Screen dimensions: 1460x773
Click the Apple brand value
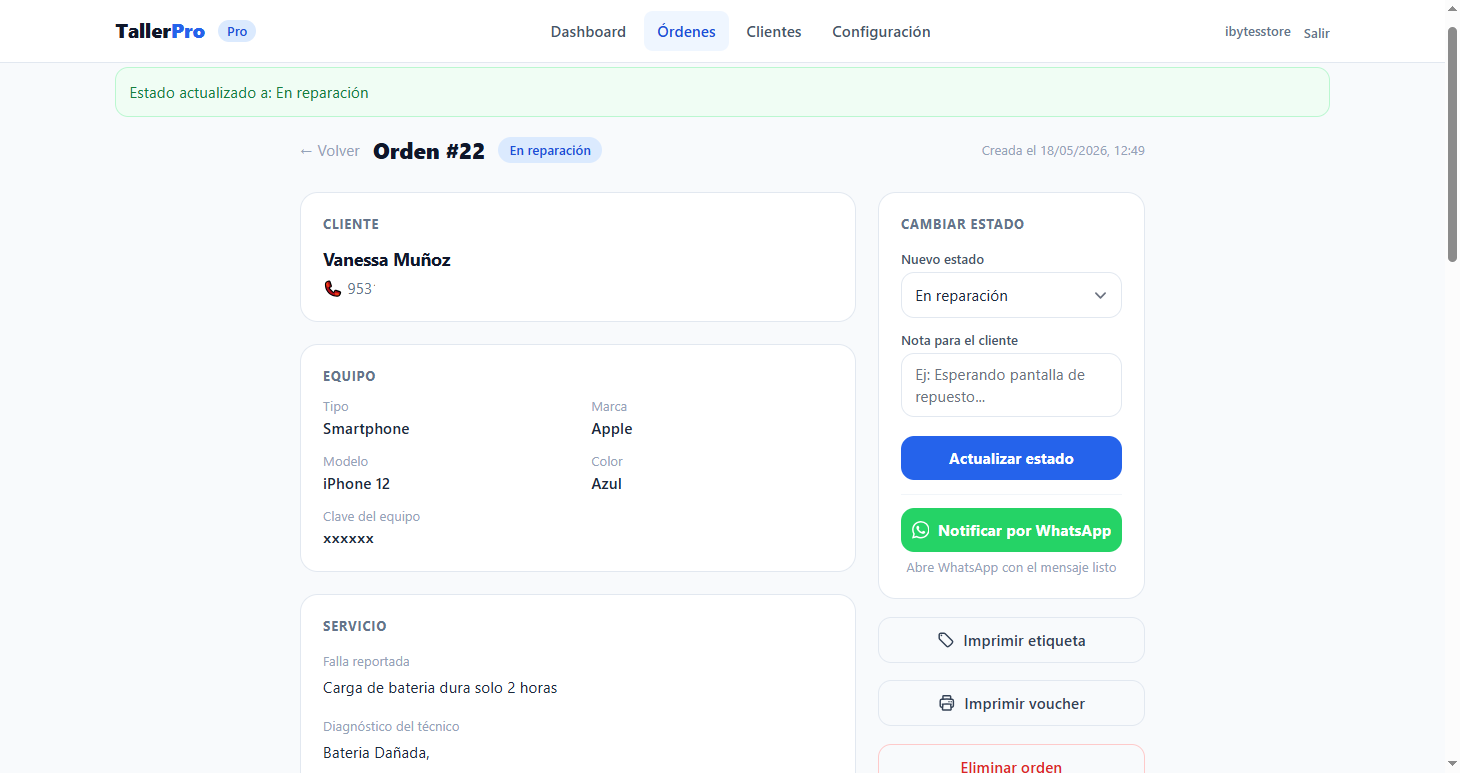(612, 429)
